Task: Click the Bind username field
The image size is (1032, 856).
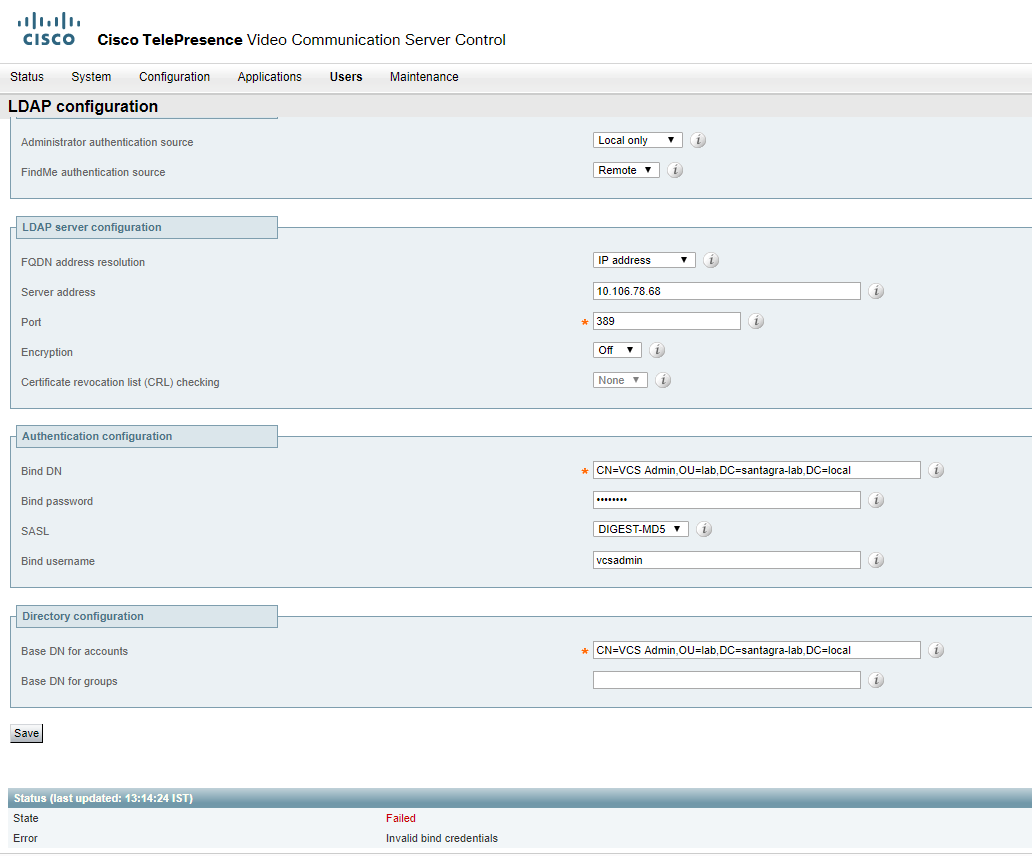Action: [x=727, y=560]
